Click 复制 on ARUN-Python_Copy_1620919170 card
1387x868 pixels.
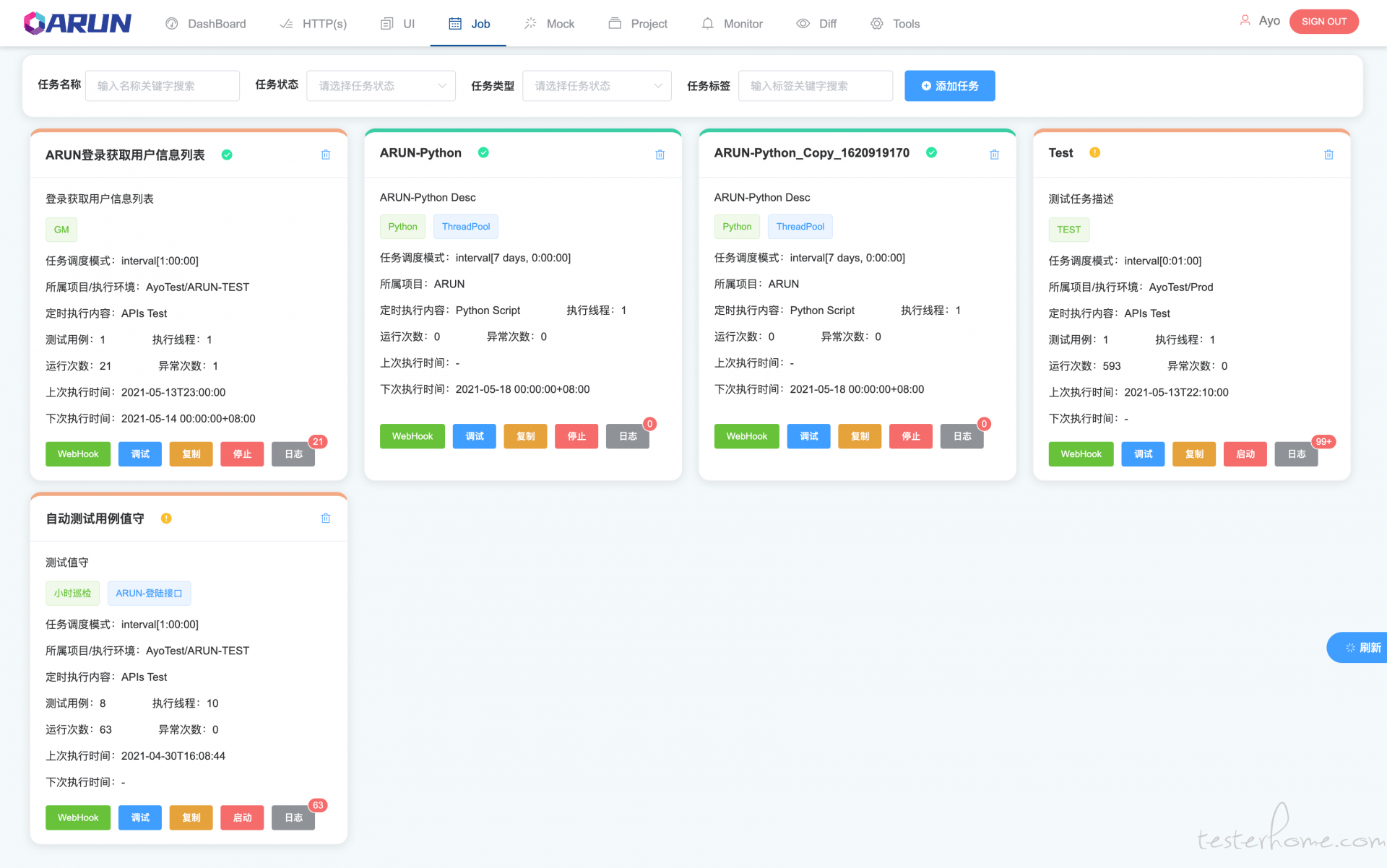[x=860, y=436]
